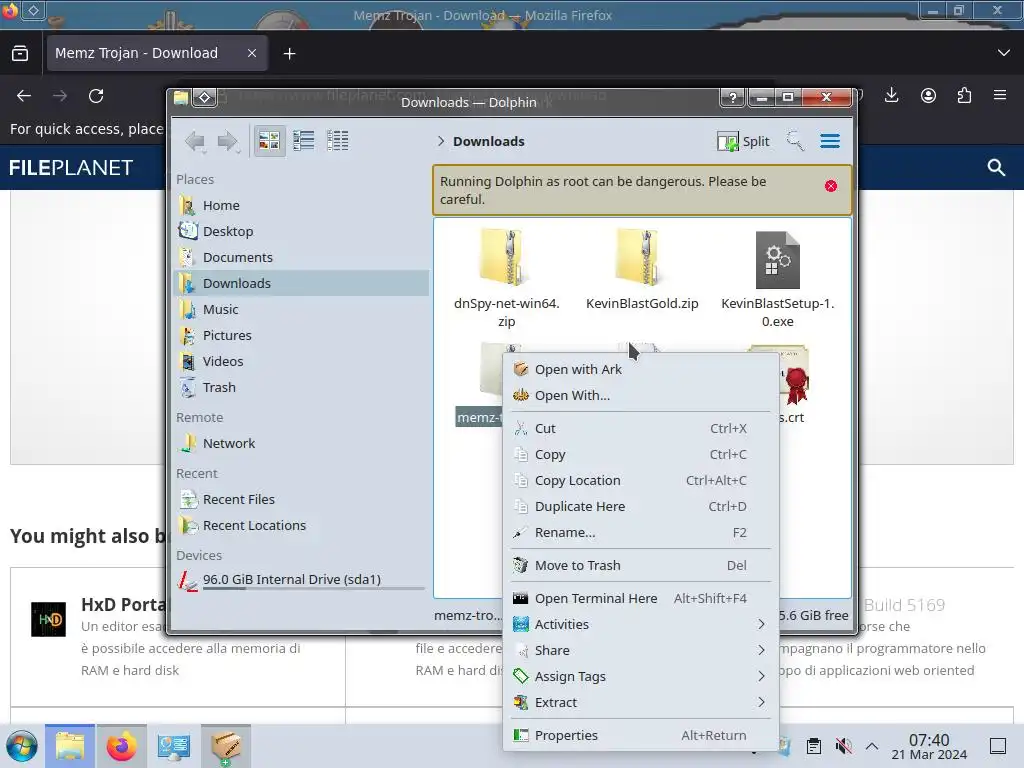Open Dolphin search magnifier
1024x768 pixels.
pyautogui.click(x=795, y=141)
